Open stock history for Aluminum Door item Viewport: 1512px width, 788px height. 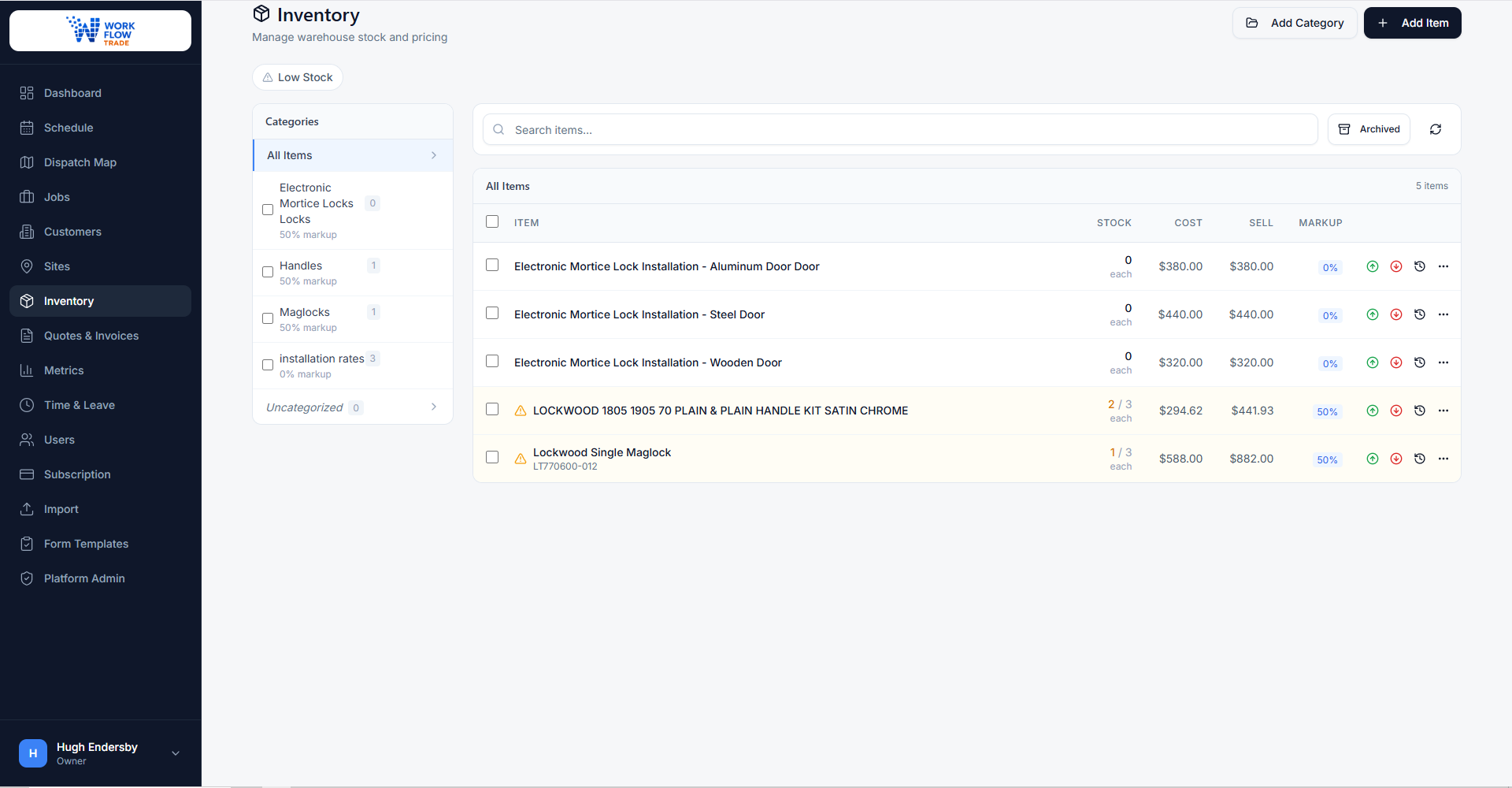pyautogui.click(x=1420, y=266)
